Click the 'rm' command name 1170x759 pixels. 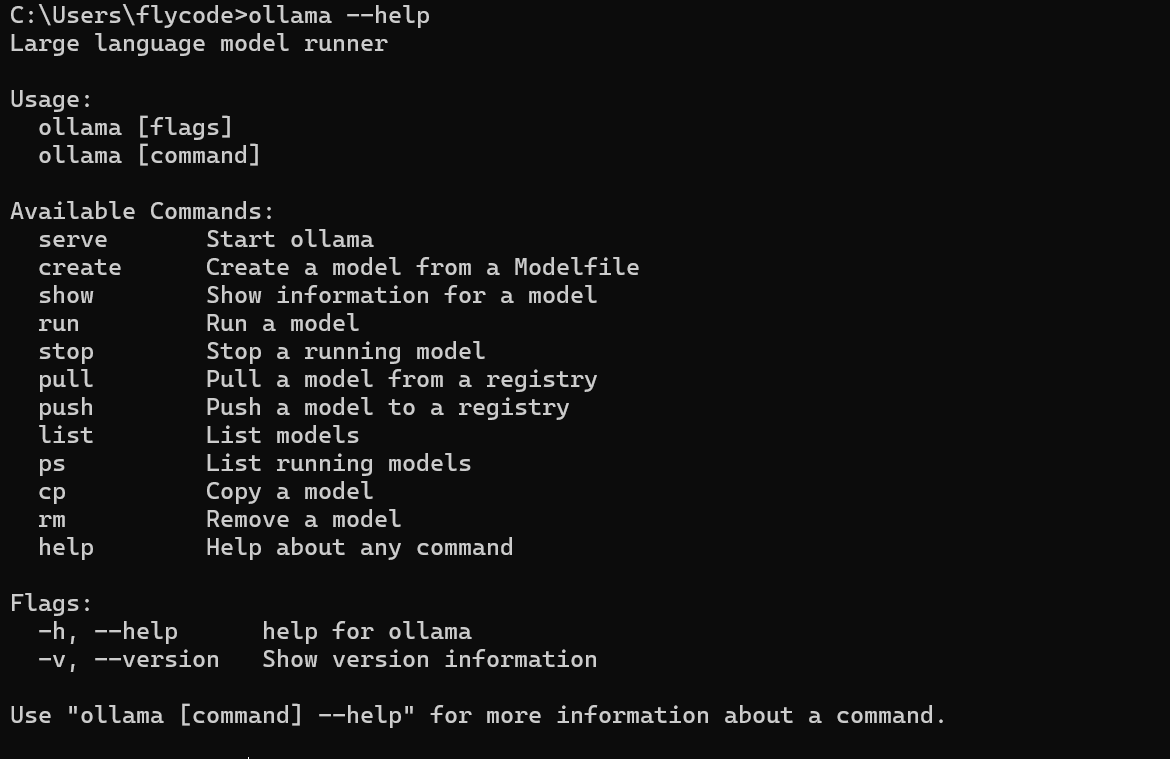click(52, 520)
